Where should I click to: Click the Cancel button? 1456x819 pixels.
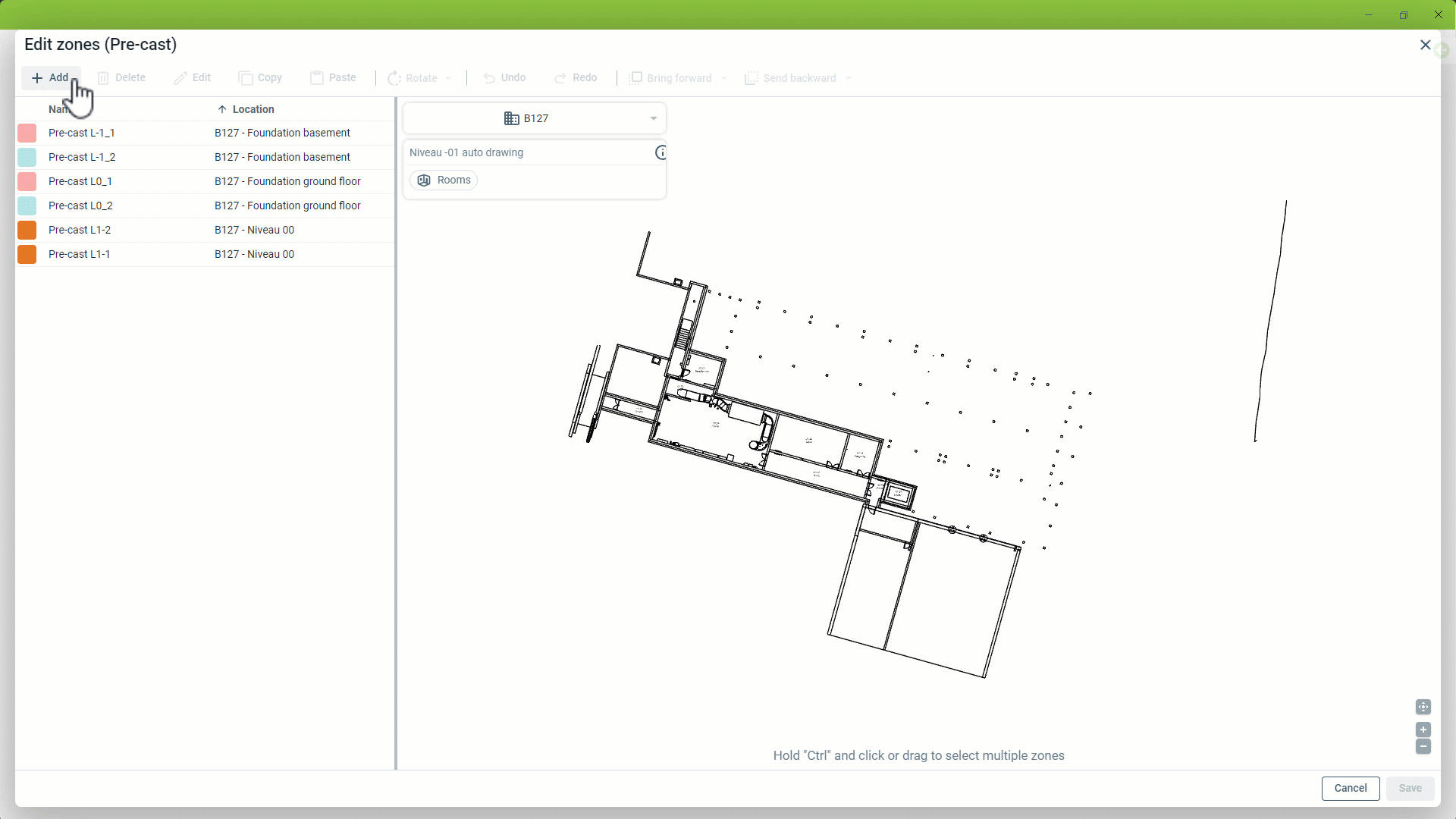[1350, 788]
